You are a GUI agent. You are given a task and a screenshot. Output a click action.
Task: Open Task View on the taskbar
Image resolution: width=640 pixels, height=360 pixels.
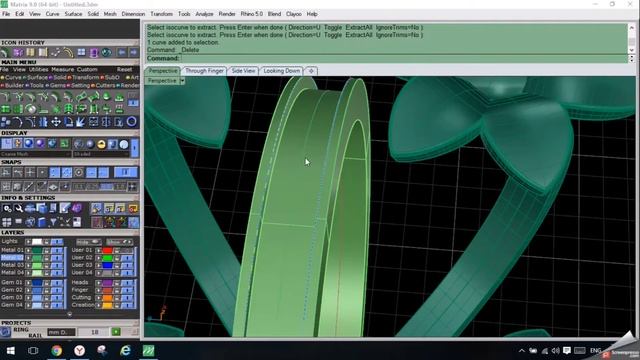pyautogui.click(x=33, y=351)
